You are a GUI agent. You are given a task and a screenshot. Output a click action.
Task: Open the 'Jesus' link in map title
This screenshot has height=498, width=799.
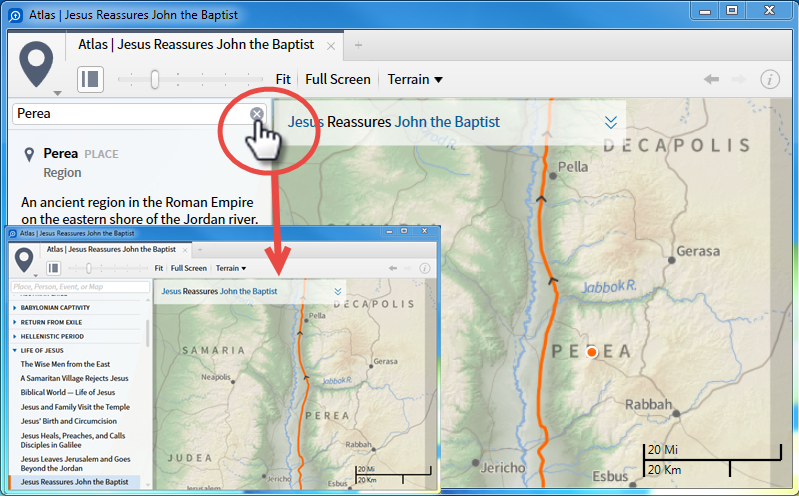point(306,122)
